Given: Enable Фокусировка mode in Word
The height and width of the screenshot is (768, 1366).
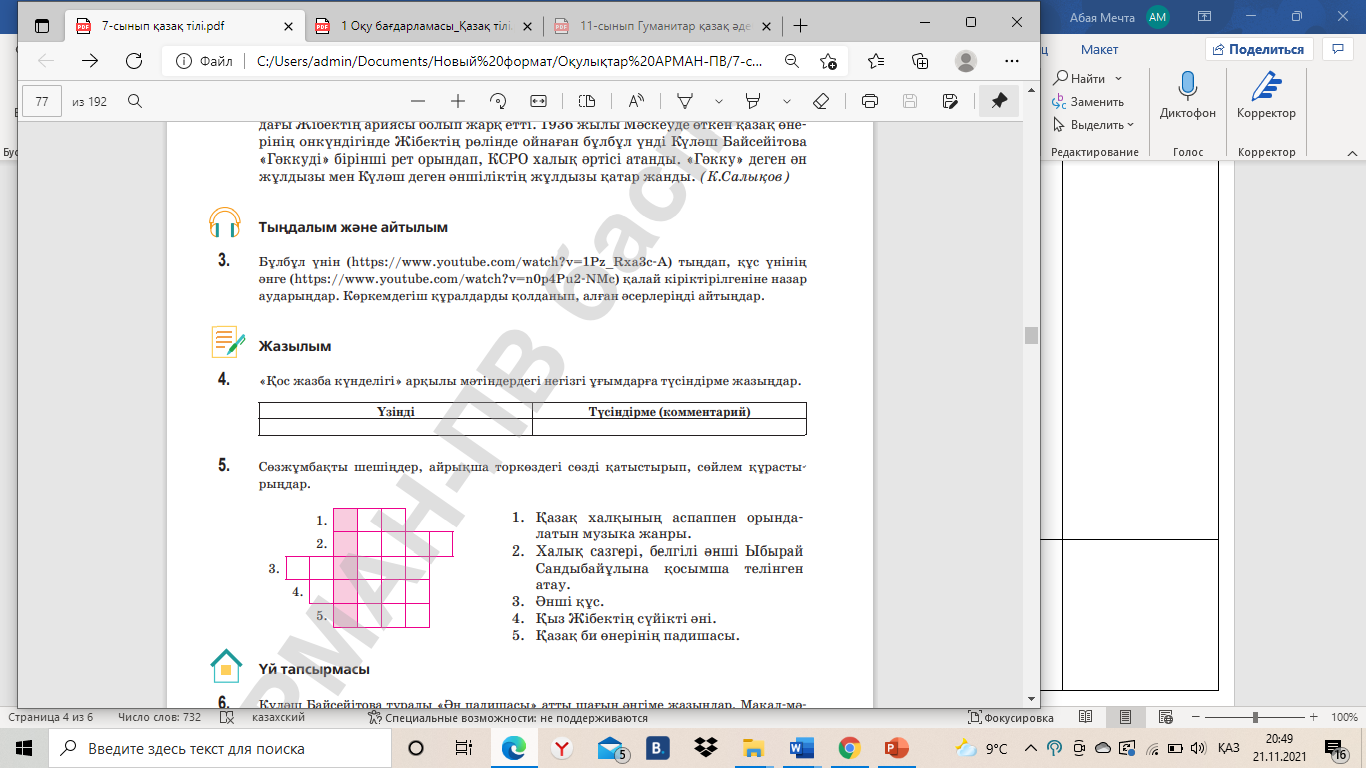Looking at the screenshot, I should [x=1011, y=718].
